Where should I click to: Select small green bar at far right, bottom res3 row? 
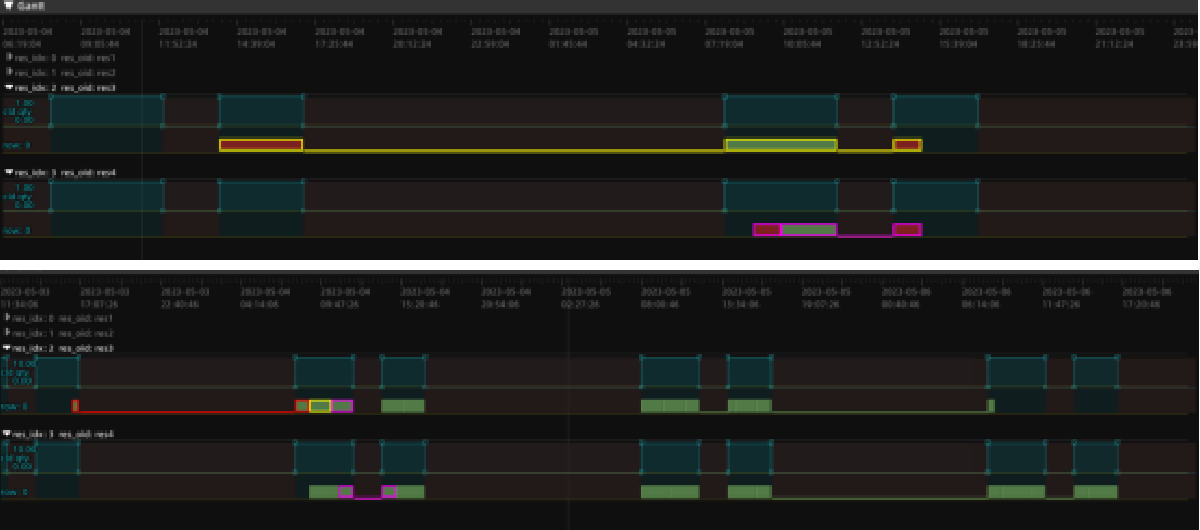tap(991, 405)
